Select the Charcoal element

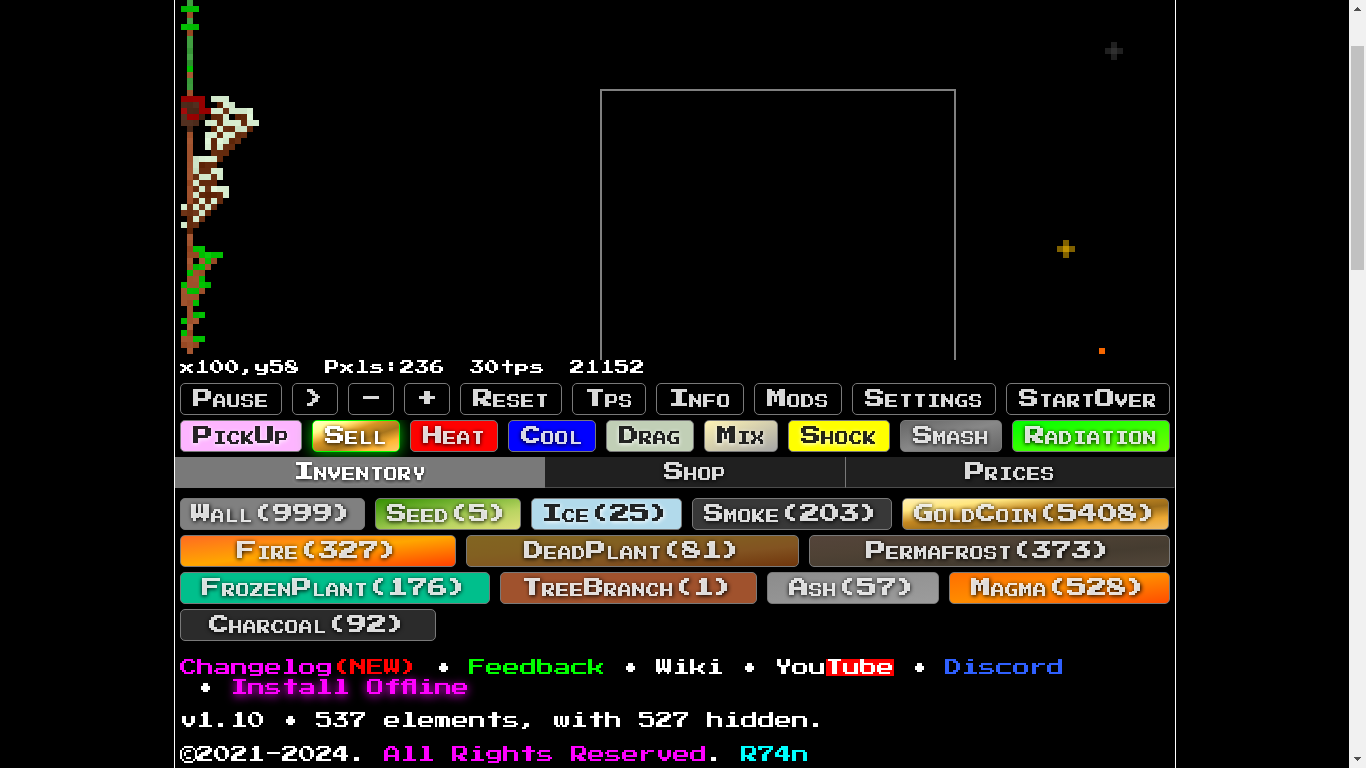pyautogui.click(x=307, y=624)
